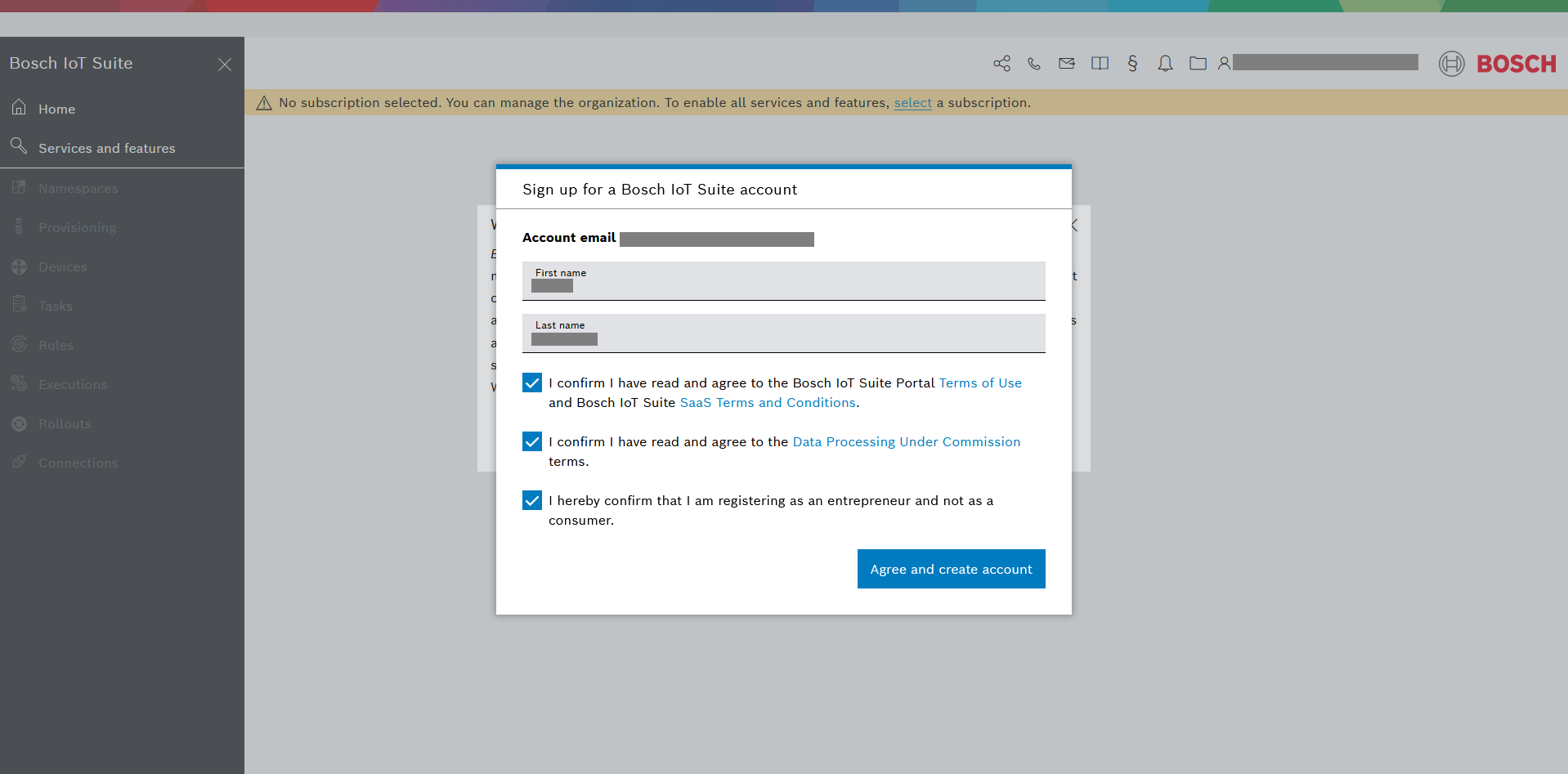This screenshot has height=774, width=1568.
Task: Uncheck the Data Processing confirmation checkbox
Action: 532,441
